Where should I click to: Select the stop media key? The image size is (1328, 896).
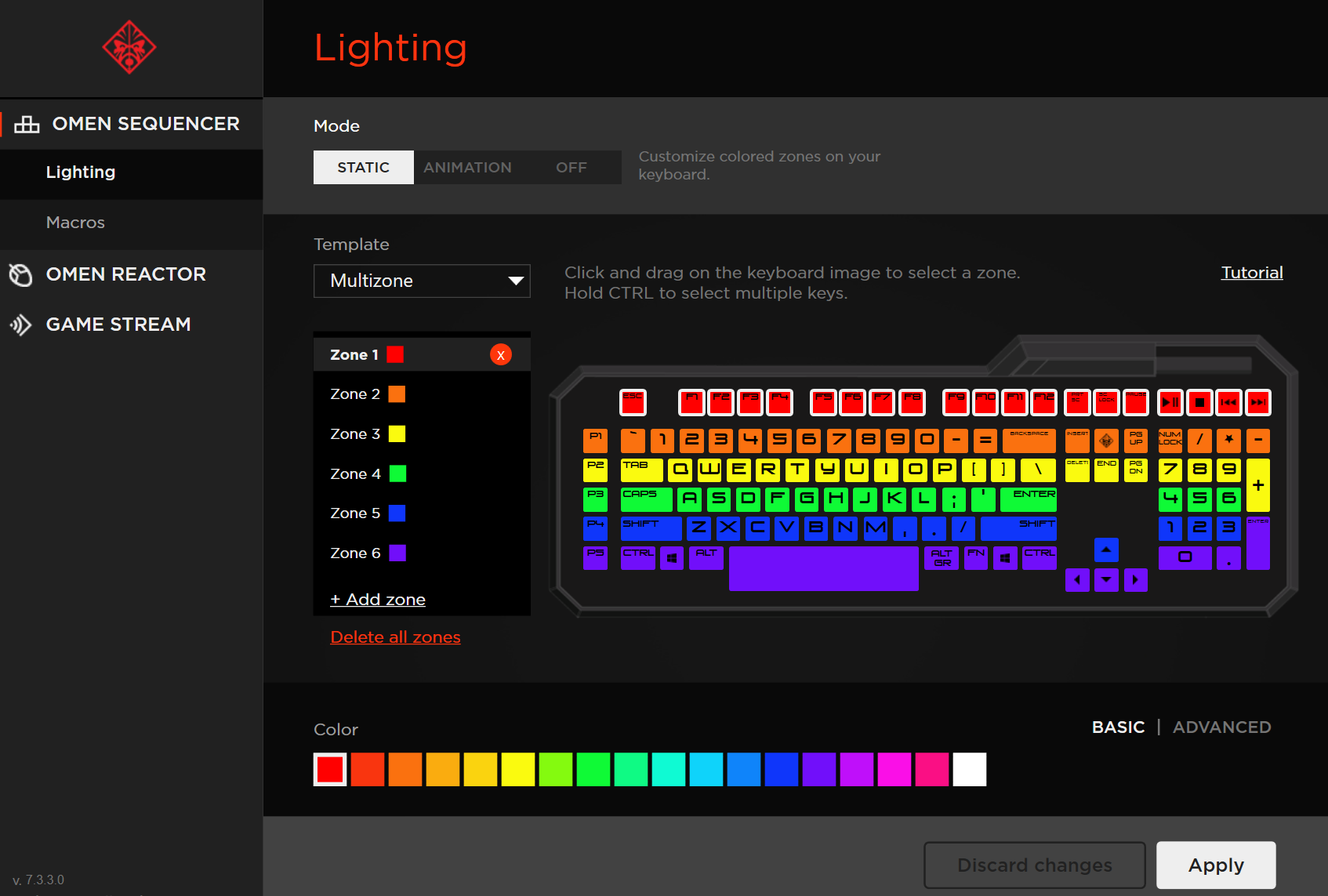pyautogui.click(x=1199, y=403)
